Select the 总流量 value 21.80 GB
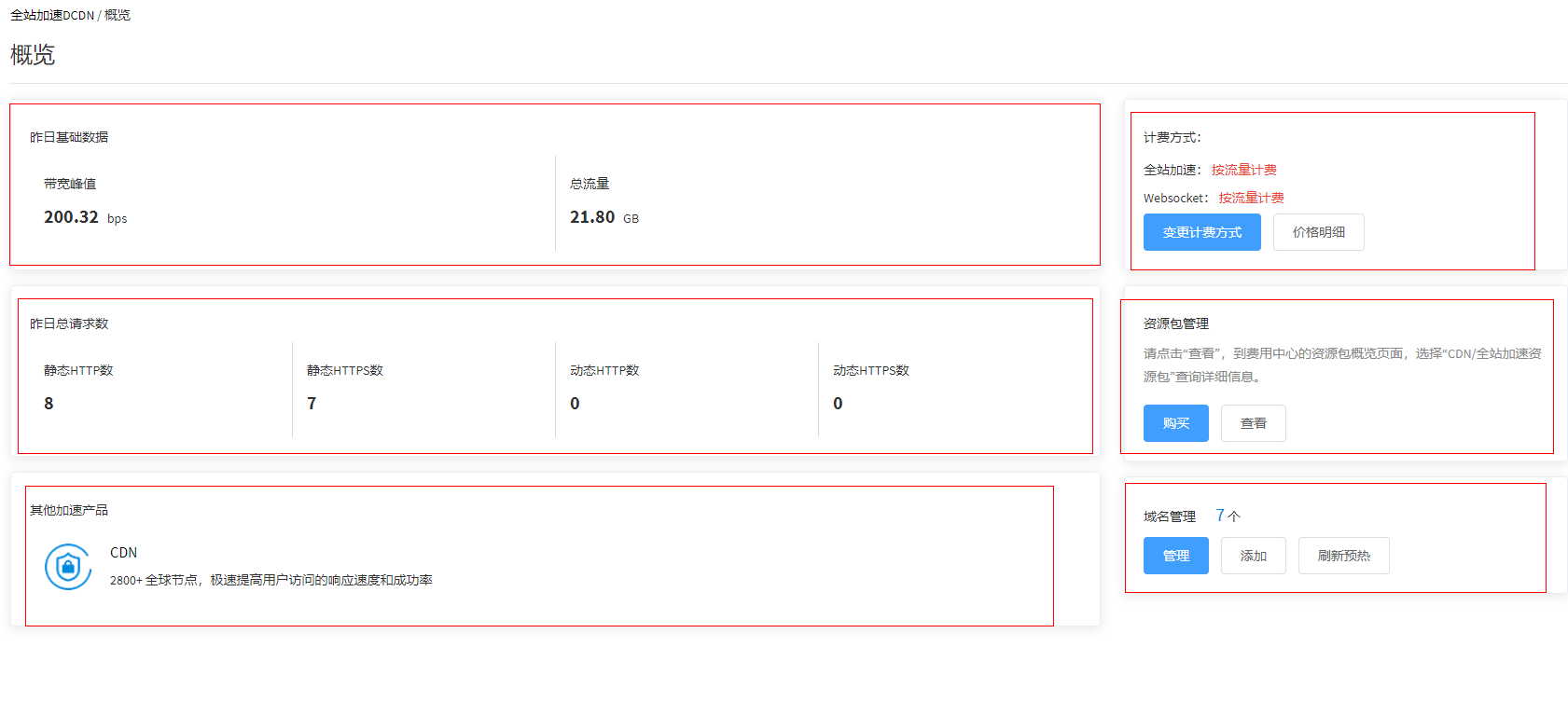This screenshot has width=1568, height=702. tap(604, 217)
